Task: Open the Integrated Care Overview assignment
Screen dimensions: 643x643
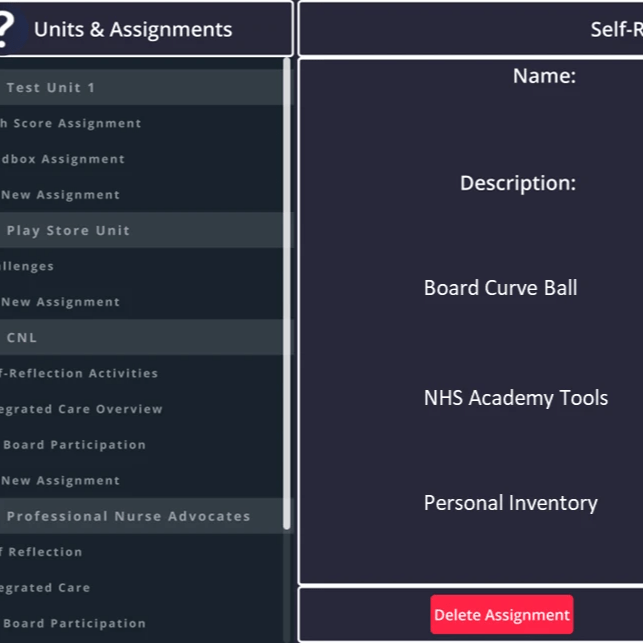Action: tap(81, 409)
